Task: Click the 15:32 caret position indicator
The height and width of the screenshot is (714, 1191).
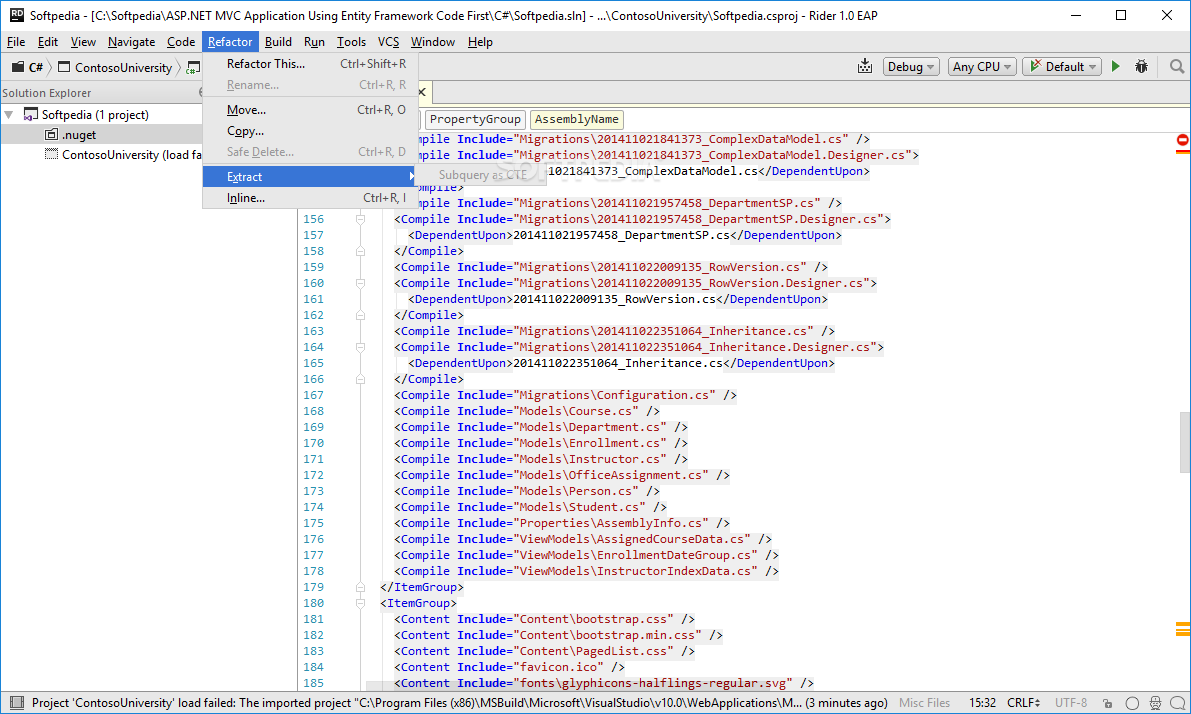Action: (982, 703)
